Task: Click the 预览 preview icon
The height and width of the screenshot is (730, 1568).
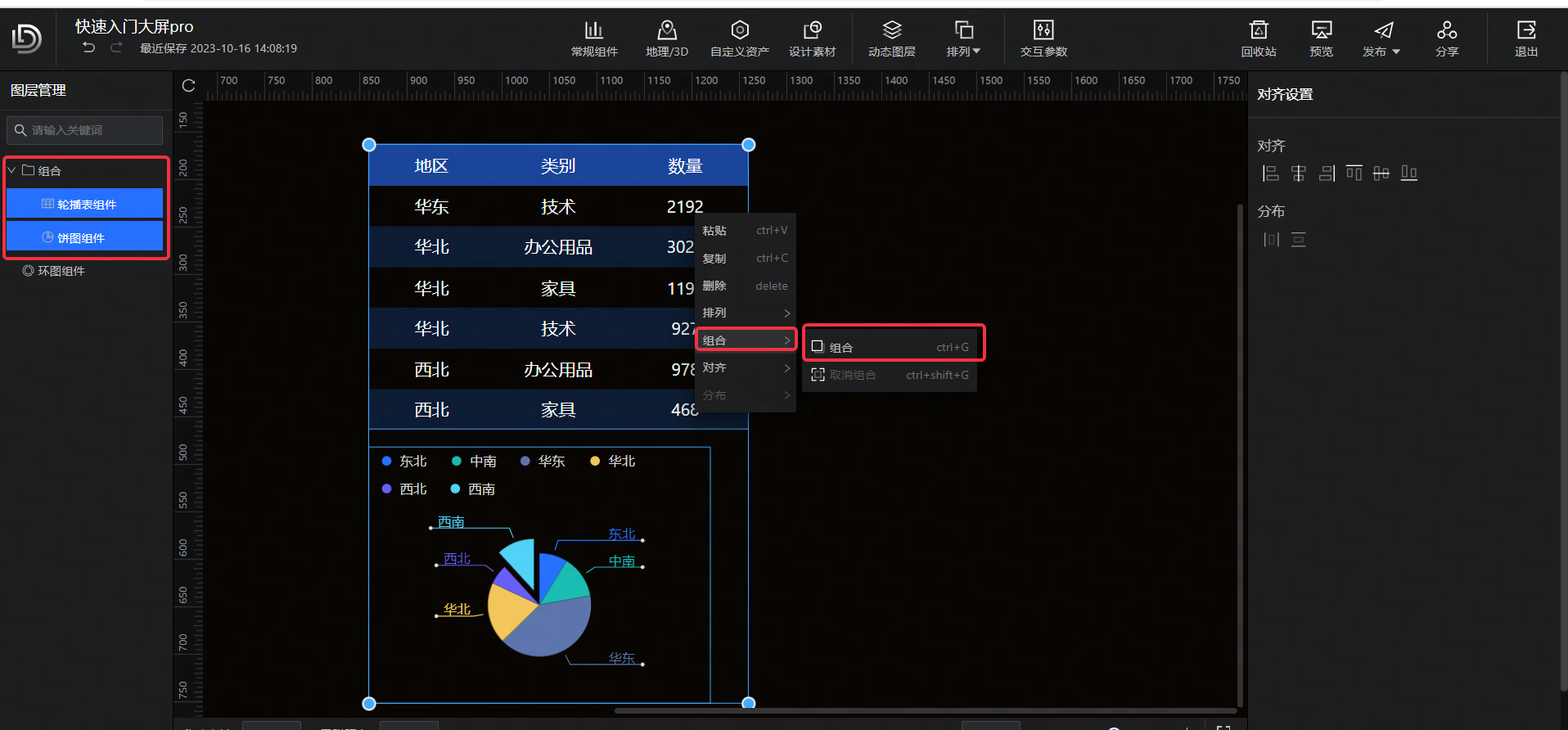Action: (x=1321, y=38)
